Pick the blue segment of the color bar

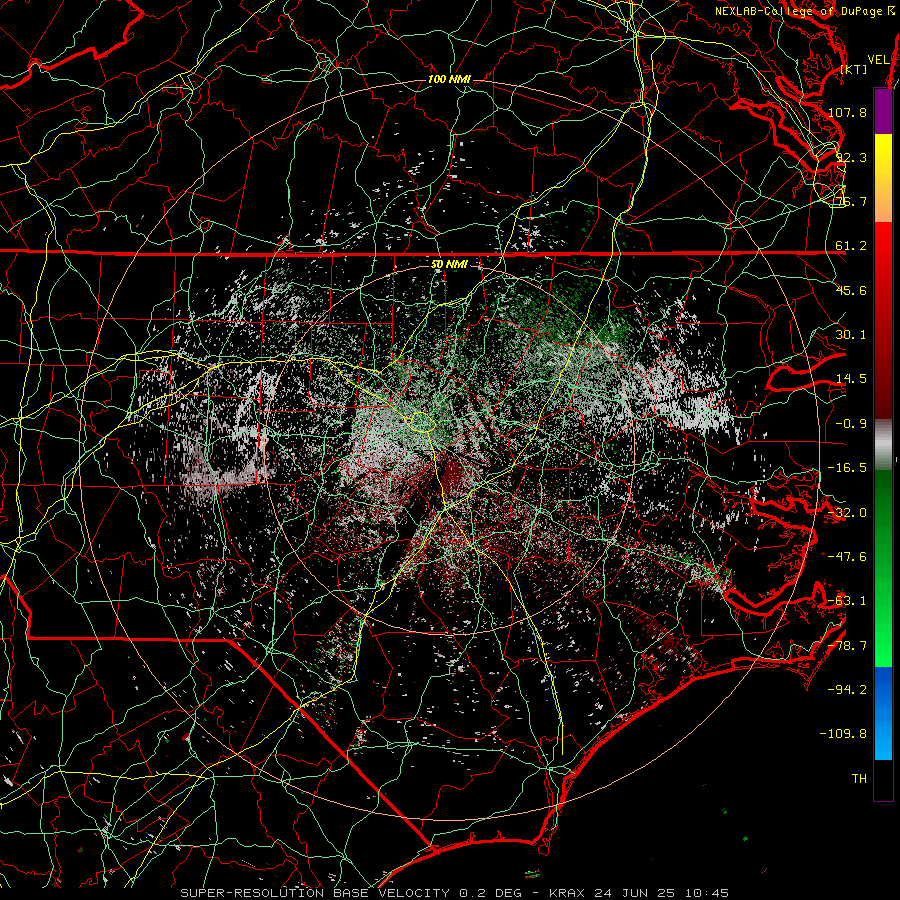point(883,713)
